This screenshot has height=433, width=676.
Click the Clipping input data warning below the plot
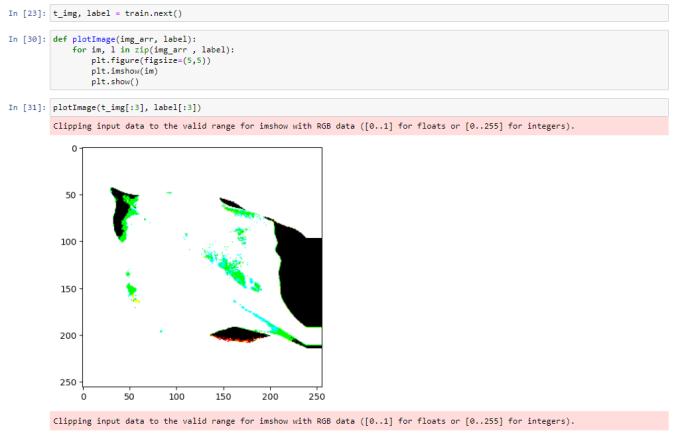coord(359,421)
